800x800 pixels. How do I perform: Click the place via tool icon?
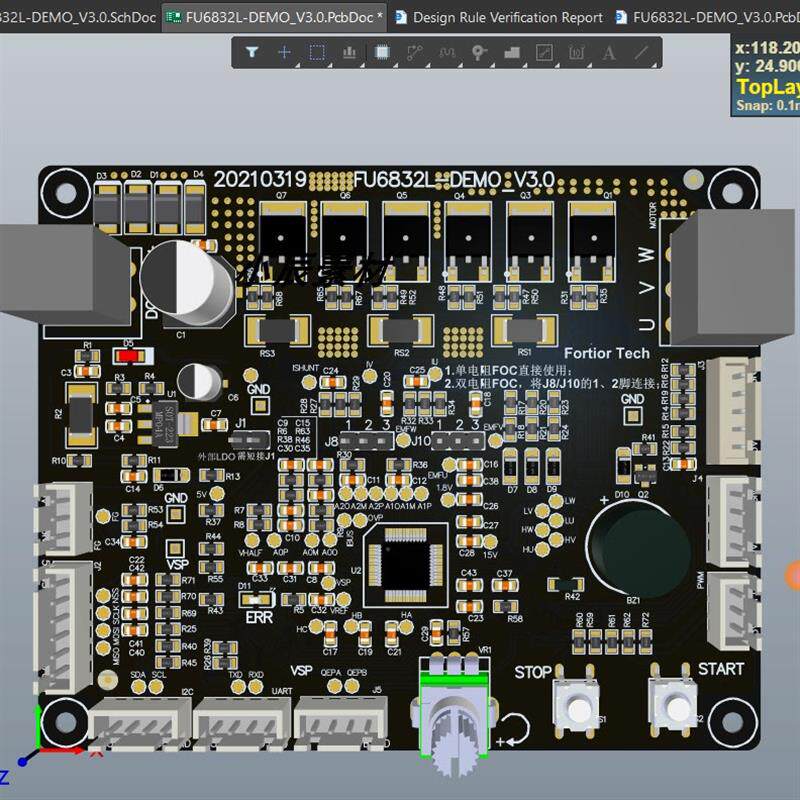478,50
